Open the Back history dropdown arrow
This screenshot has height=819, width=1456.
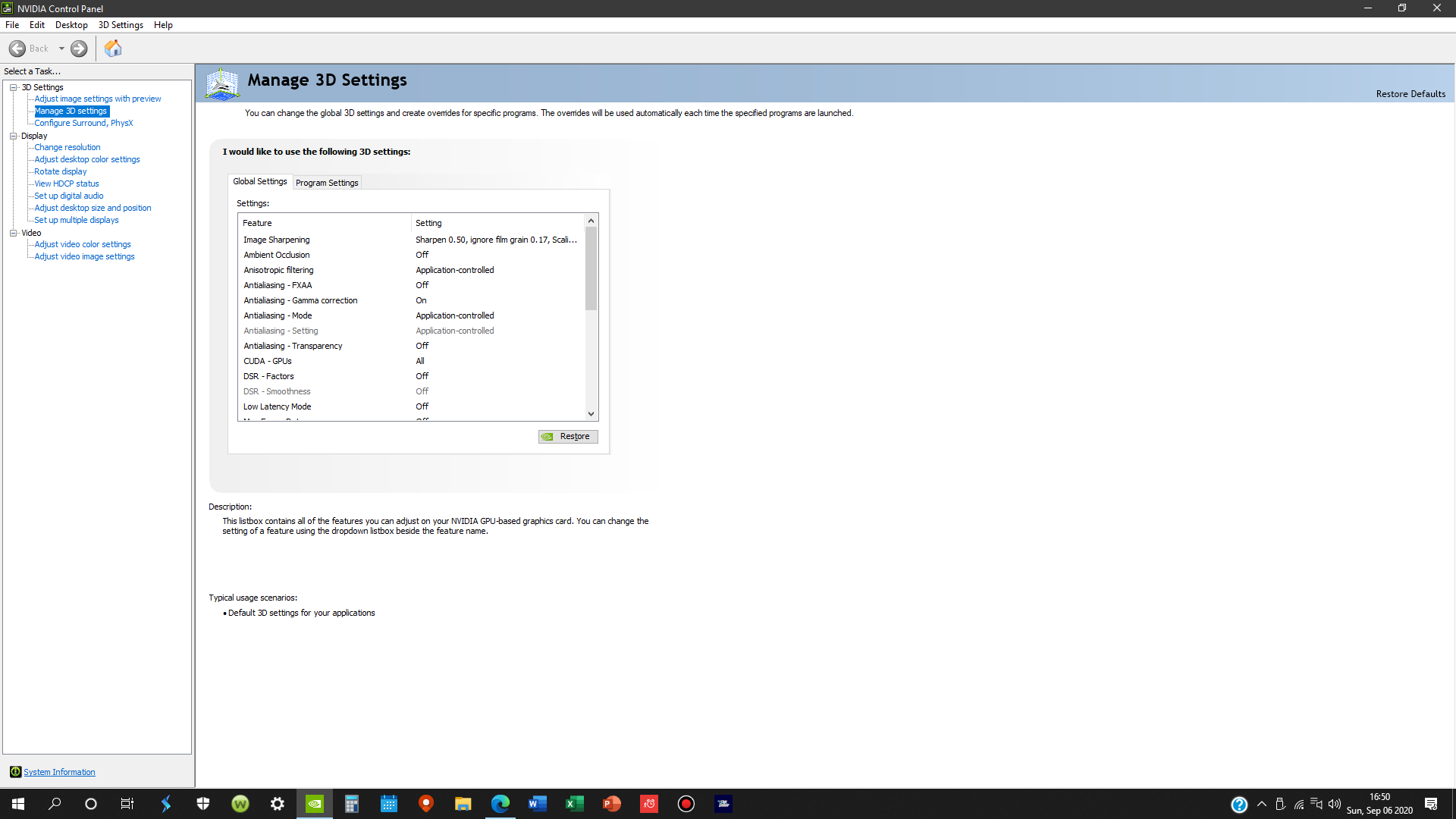click(61, 49)
